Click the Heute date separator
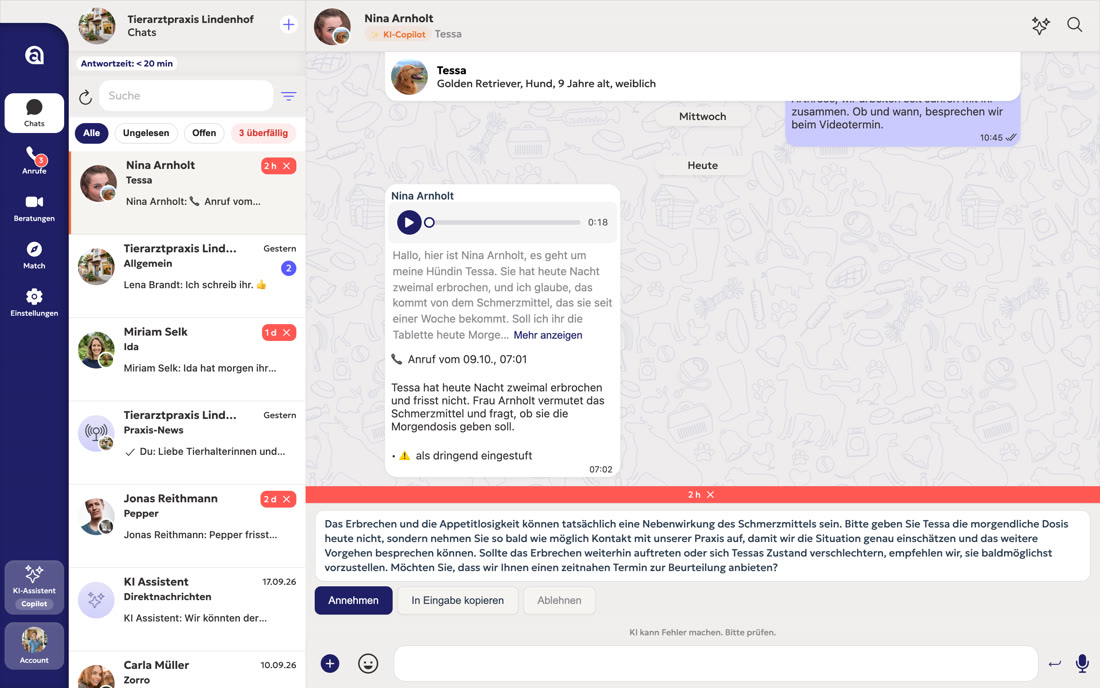 pyautogui.click(x=702, y=166)
